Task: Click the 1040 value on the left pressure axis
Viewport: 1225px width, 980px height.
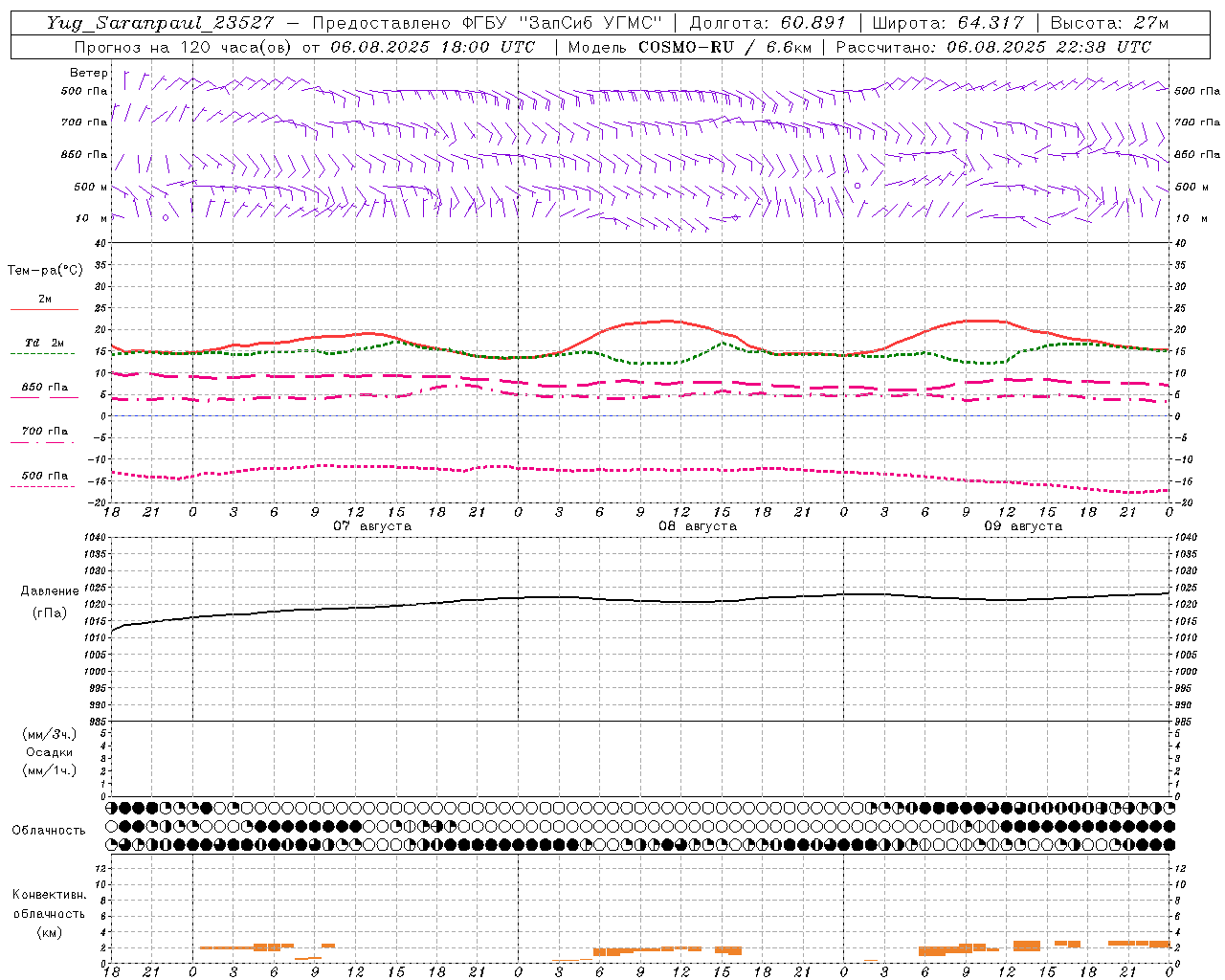Action: (x=94, y=538)
